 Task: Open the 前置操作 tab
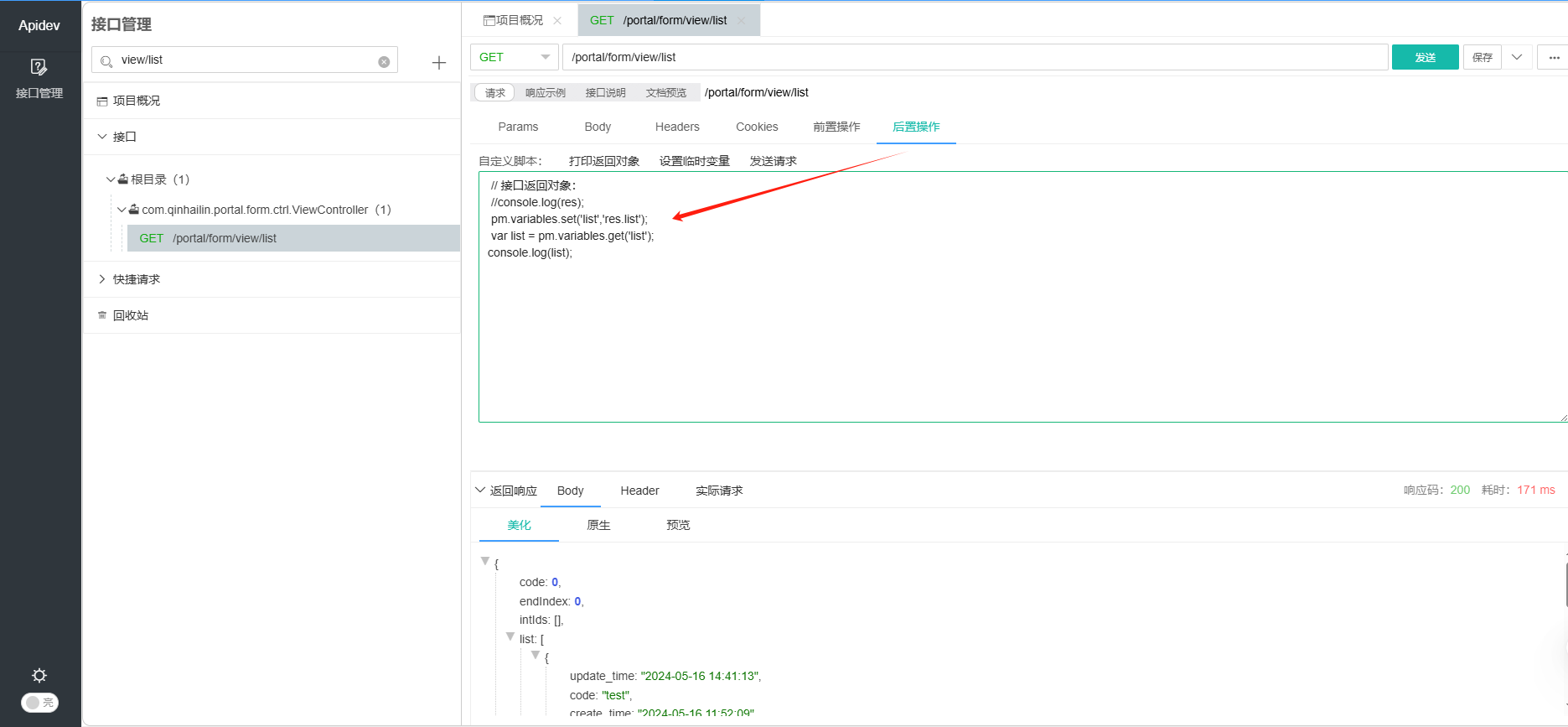click(836, 127)
